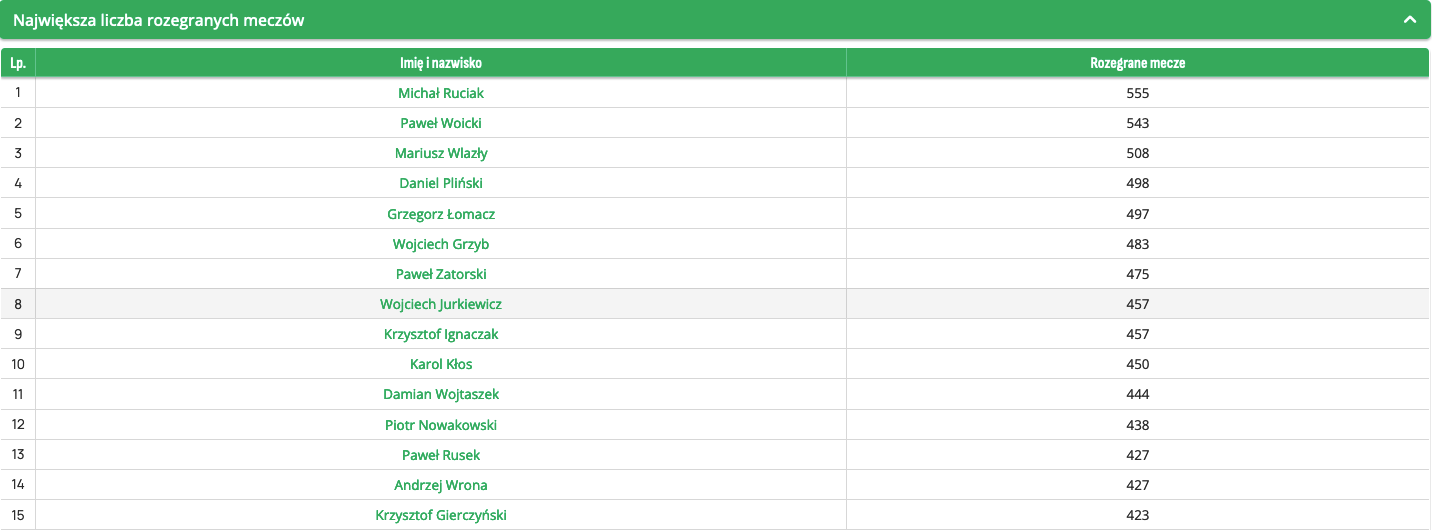Click the 'Rozegrane mecze' column header
1432x530 pixels.
click(1138, 63)
